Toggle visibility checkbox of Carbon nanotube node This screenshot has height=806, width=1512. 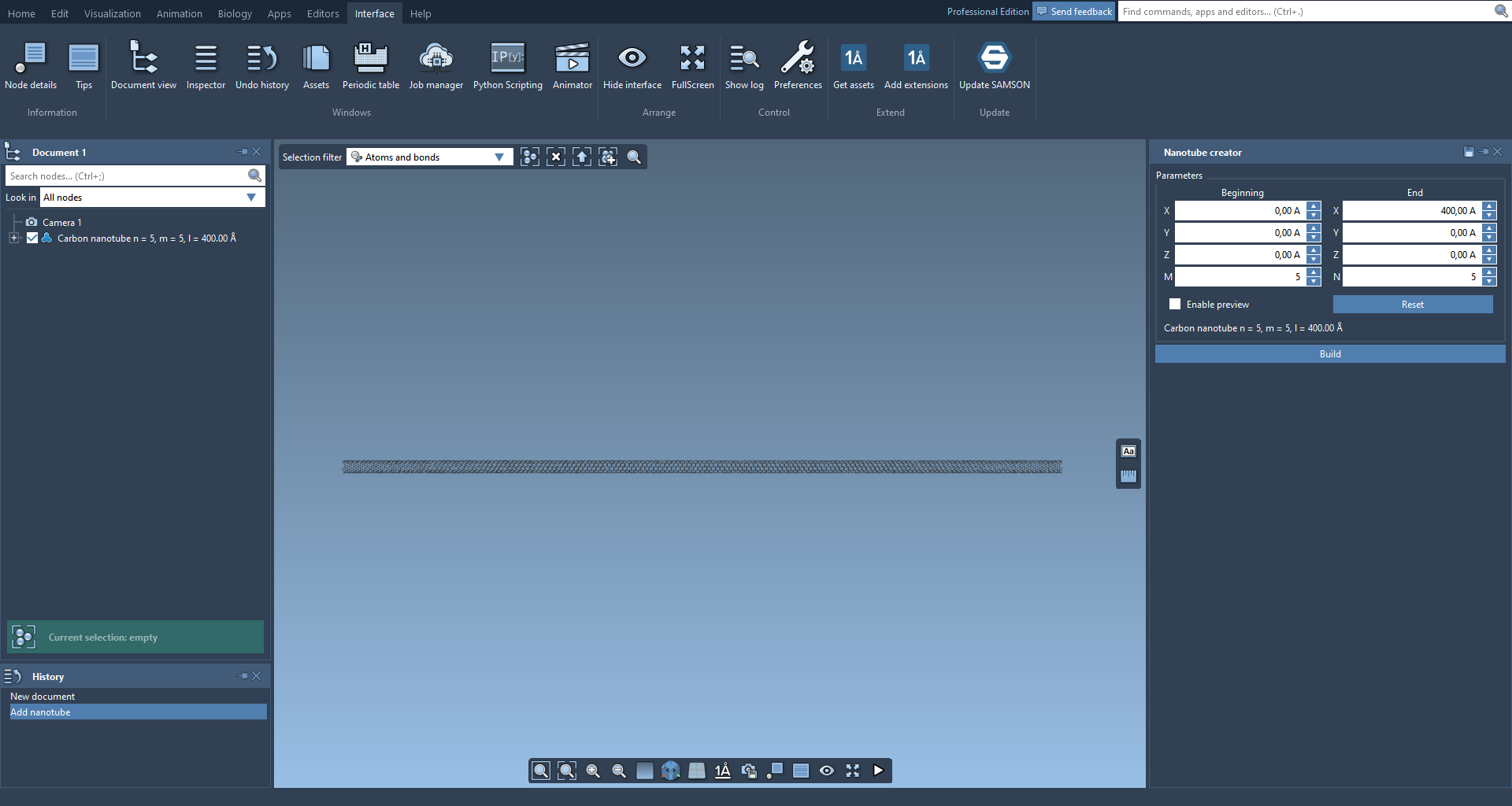click(x=32, y=238)
